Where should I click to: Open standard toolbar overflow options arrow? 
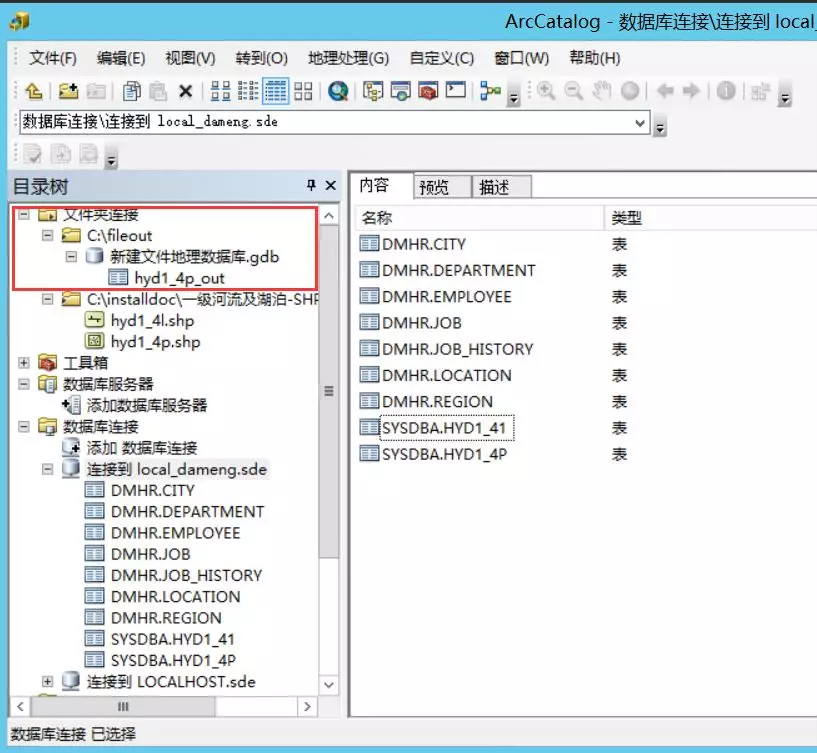click(514, 94)
